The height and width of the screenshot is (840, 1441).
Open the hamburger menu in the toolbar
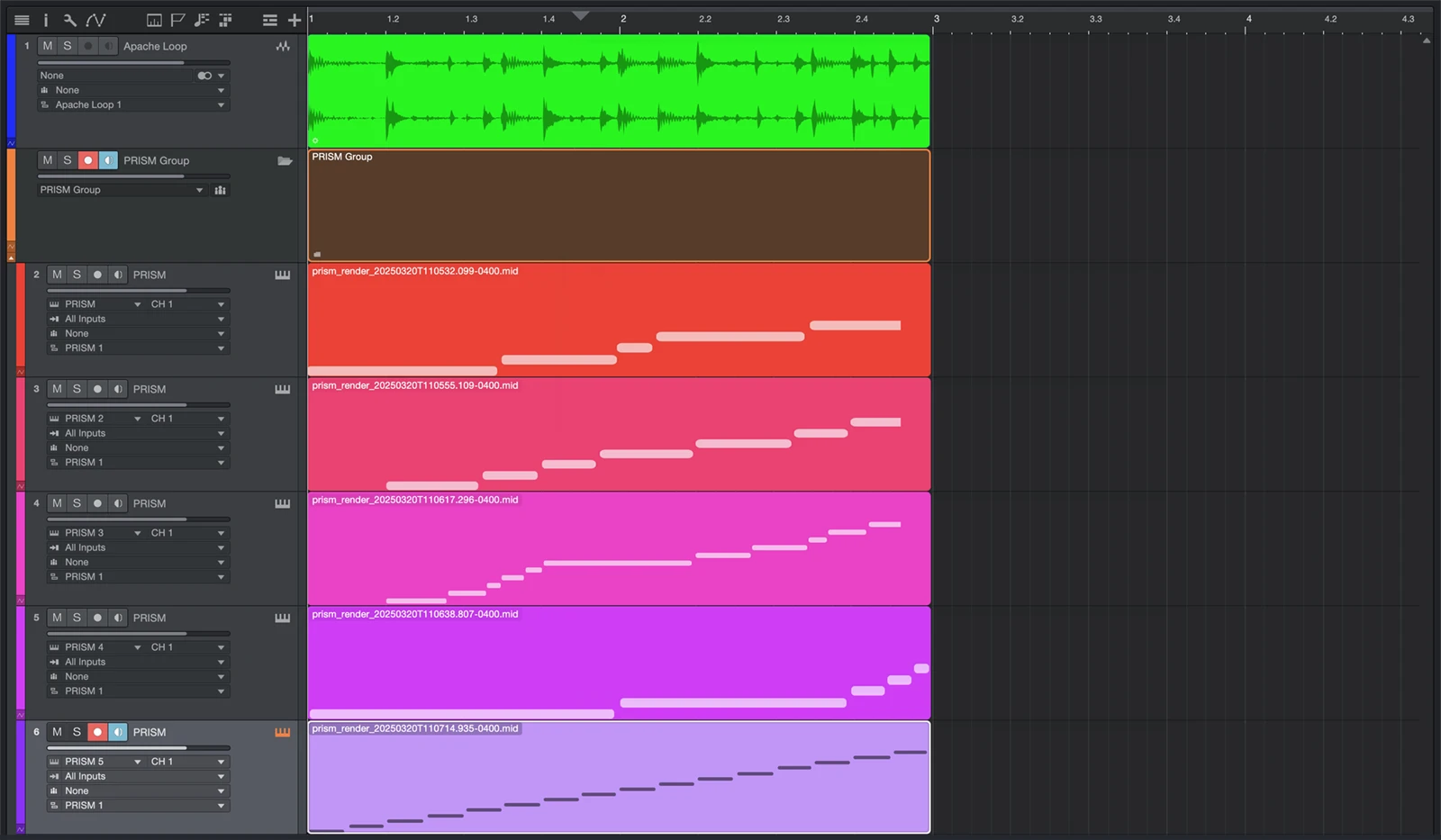pos(23,19)
